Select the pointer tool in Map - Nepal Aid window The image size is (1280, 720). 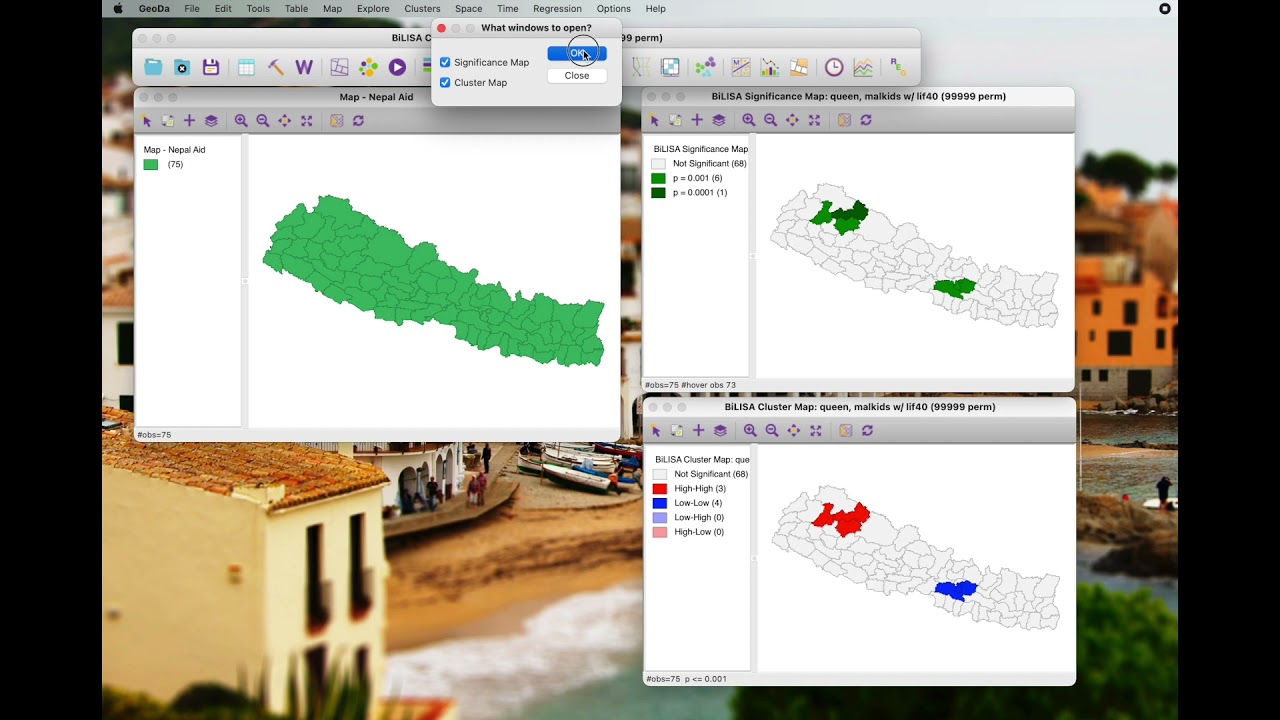[x=146, y=121]
